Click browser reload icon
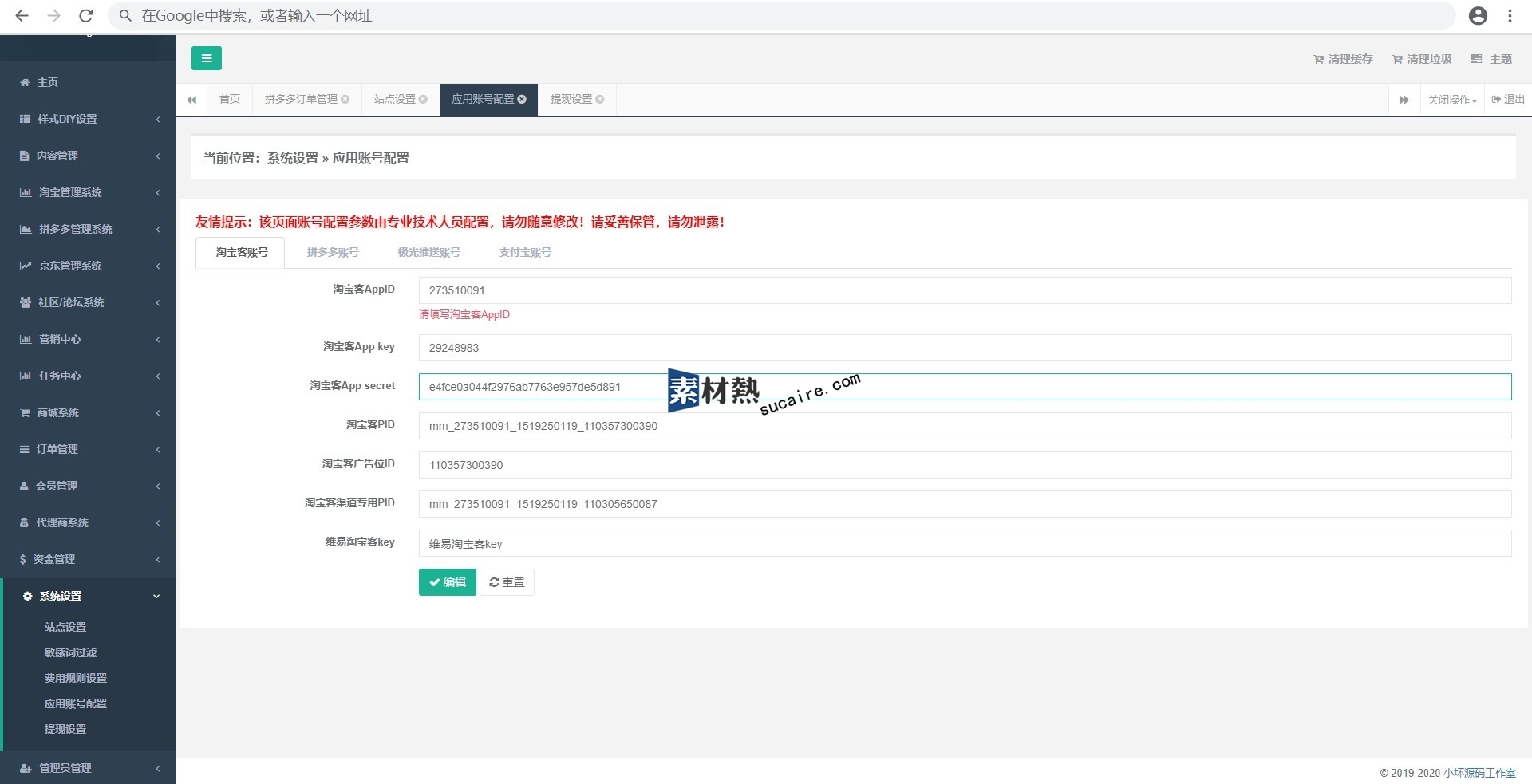Screen dimensions: 1532x784 [86, 16]
